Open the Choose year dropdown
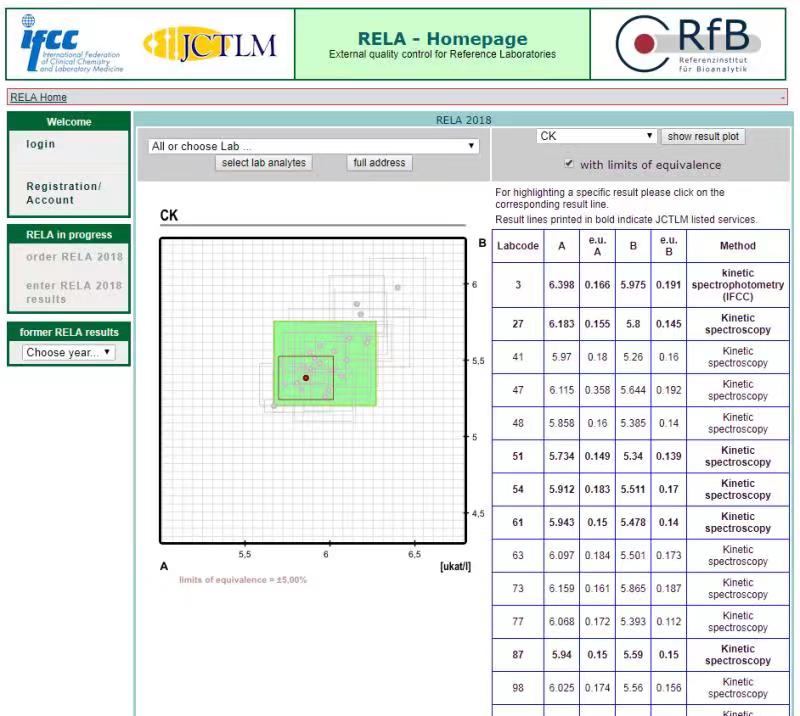Screen dimensions: 800x716 pos(69,352)
